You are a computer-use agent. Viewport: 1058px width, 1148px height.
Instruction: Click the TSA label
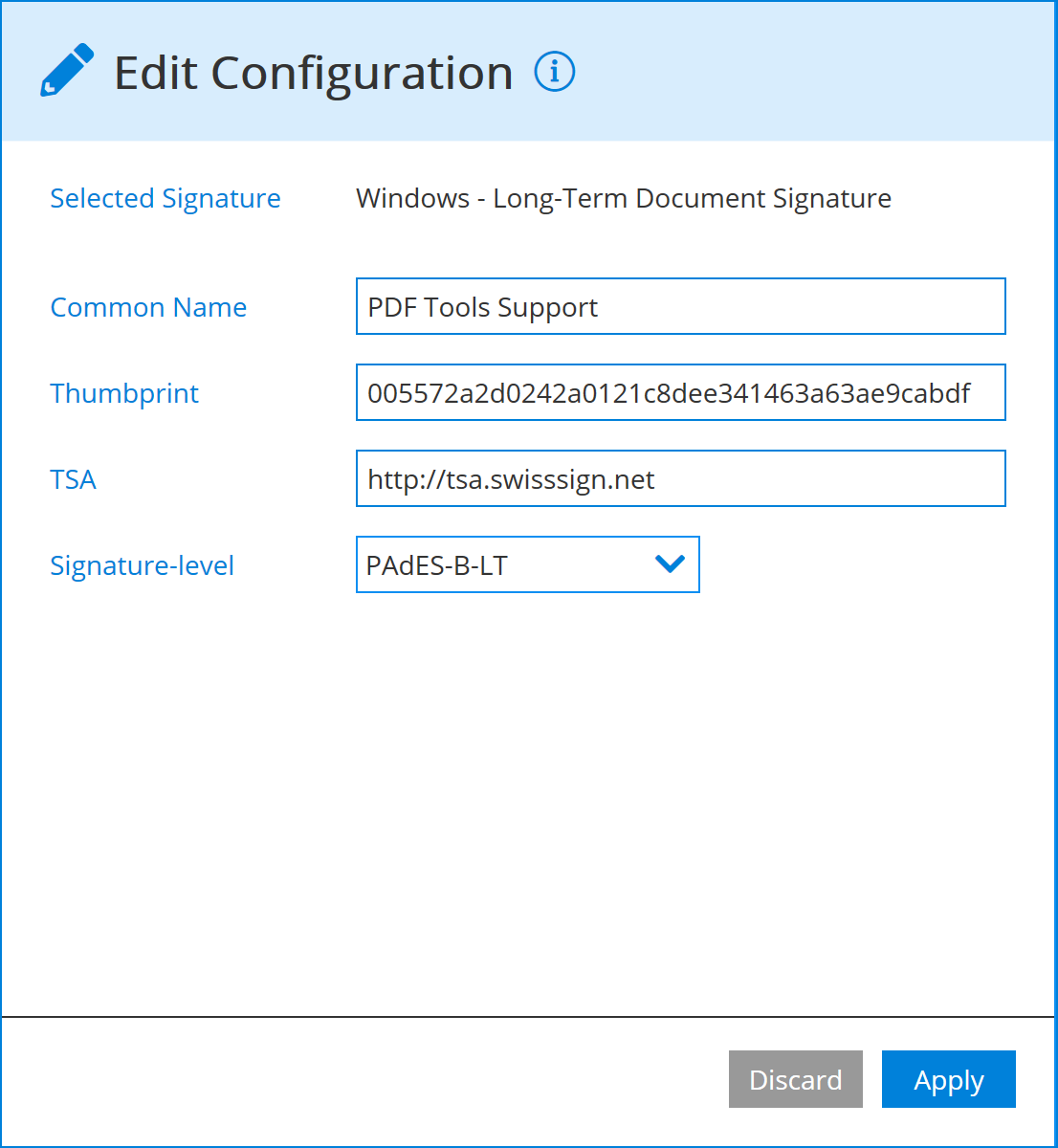[74, 479]
